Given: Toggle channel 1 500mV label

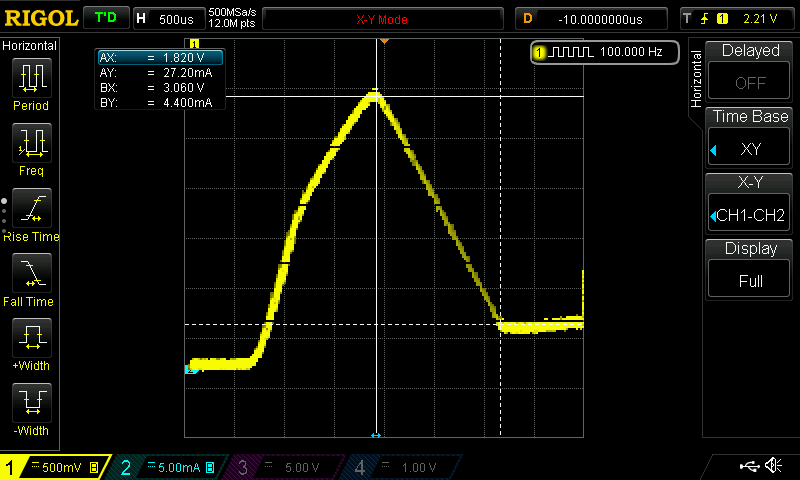Looking at the screenshot, I should [55, 467].
